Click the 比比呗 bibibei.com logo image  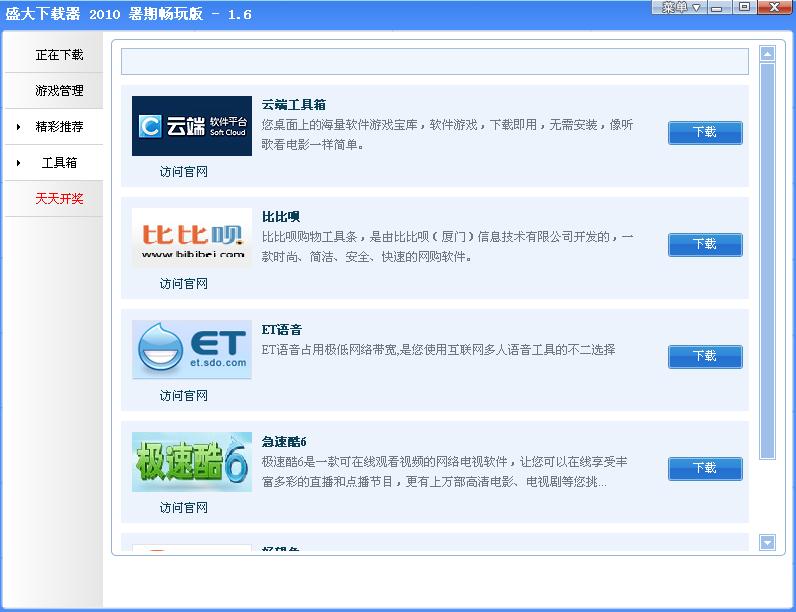(192, 237)
